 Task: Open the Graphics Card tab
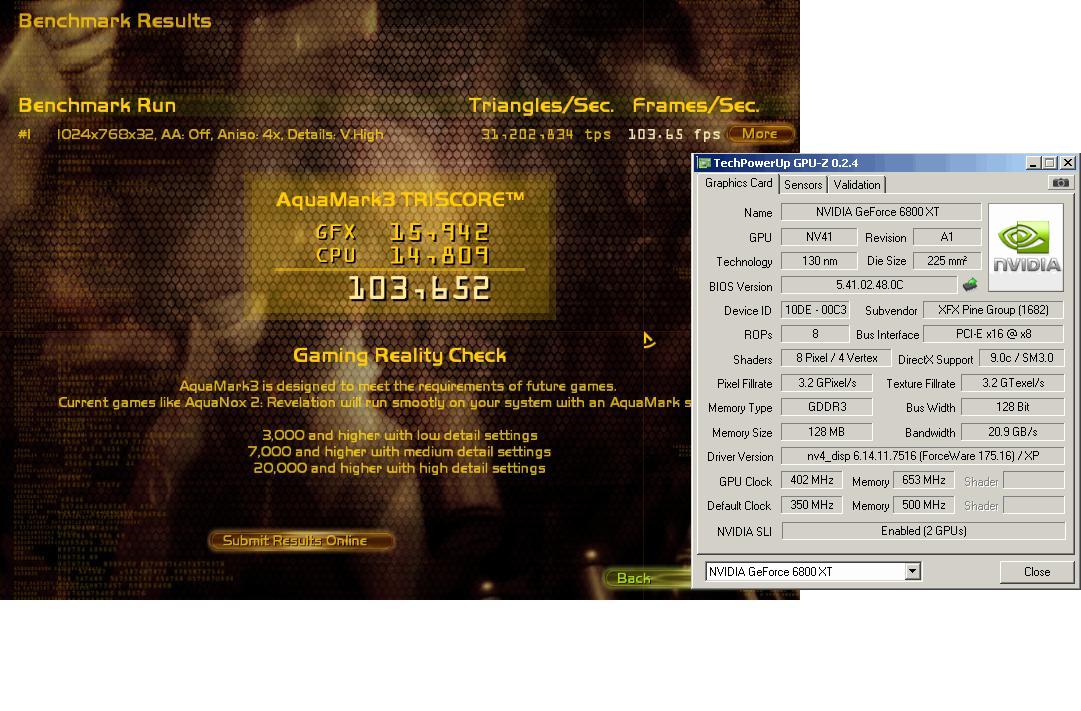coord(738,183)
